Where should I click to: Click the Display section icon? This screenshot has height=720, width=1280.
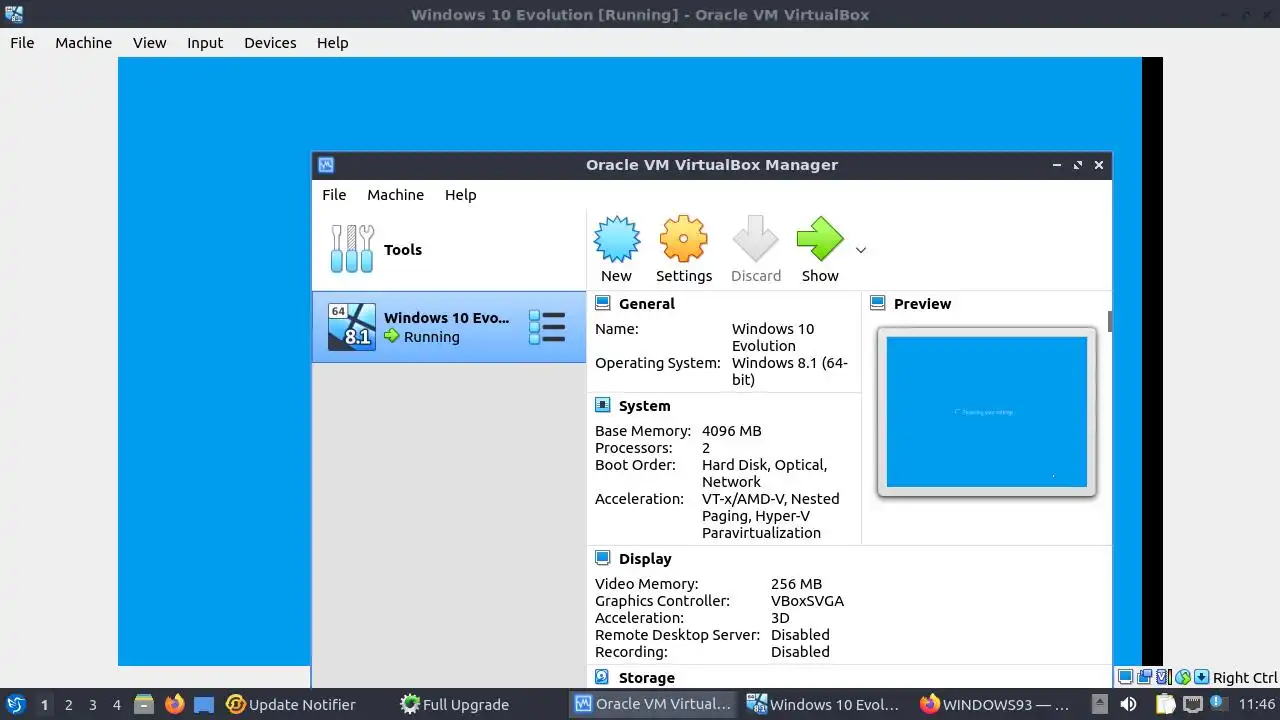pos(602,558)
